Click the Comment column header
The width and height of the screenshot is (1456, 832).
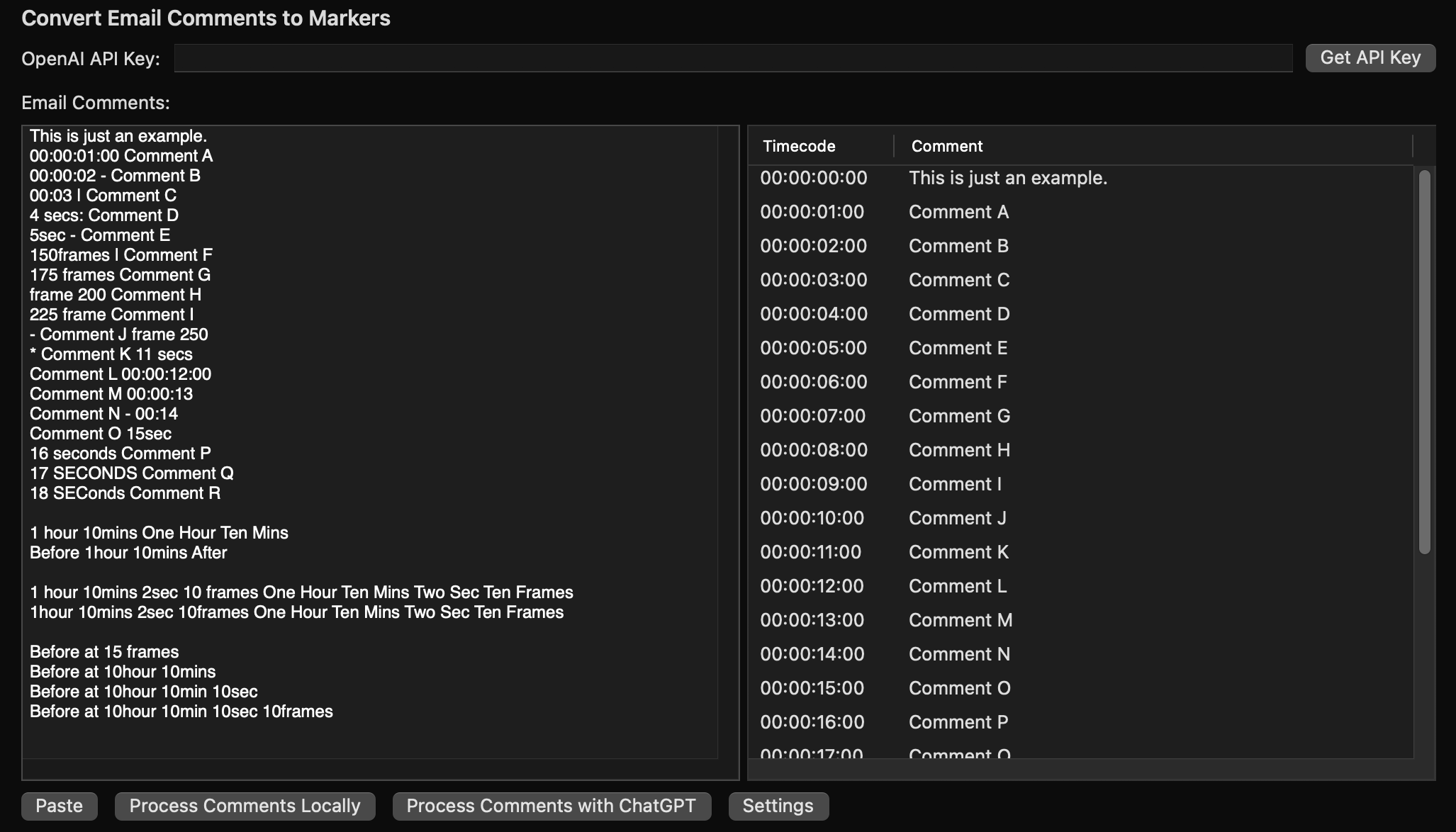pos(947,146)
